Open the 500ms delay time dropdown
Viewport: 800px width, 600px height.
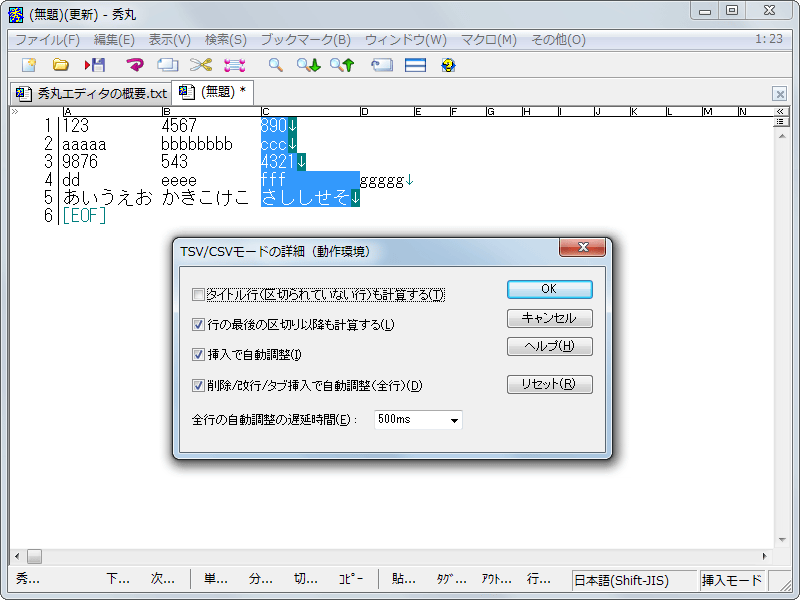click(454, 420)
